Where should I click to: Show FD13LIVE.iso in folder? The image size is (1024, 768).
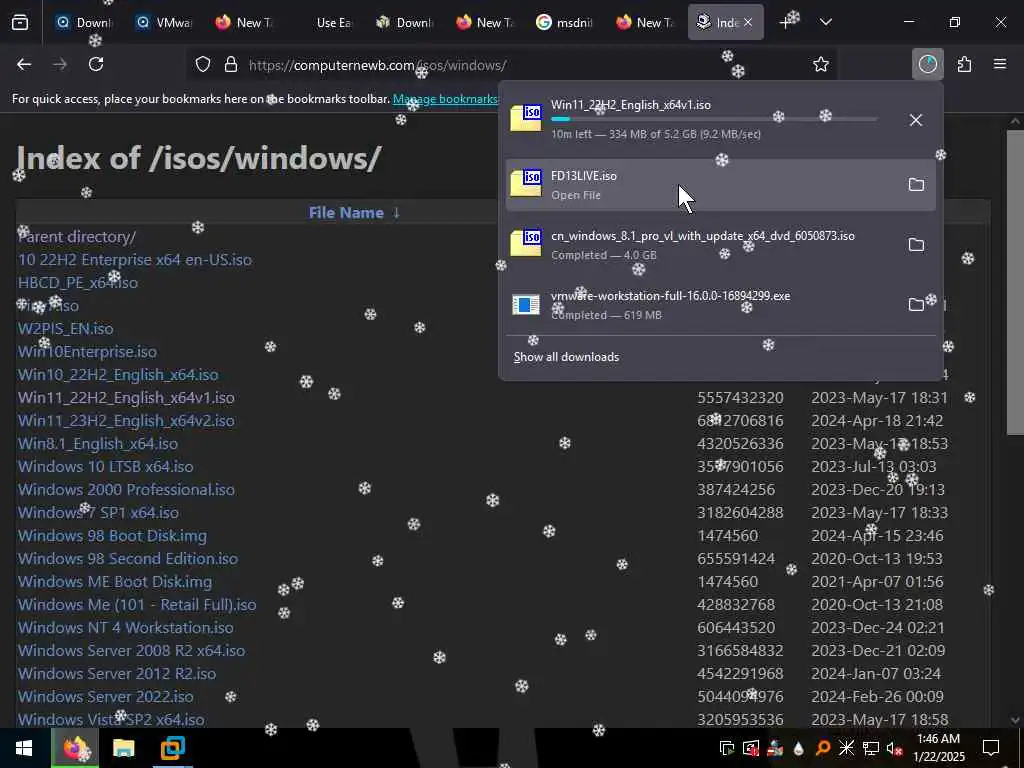tap(916, 185)
